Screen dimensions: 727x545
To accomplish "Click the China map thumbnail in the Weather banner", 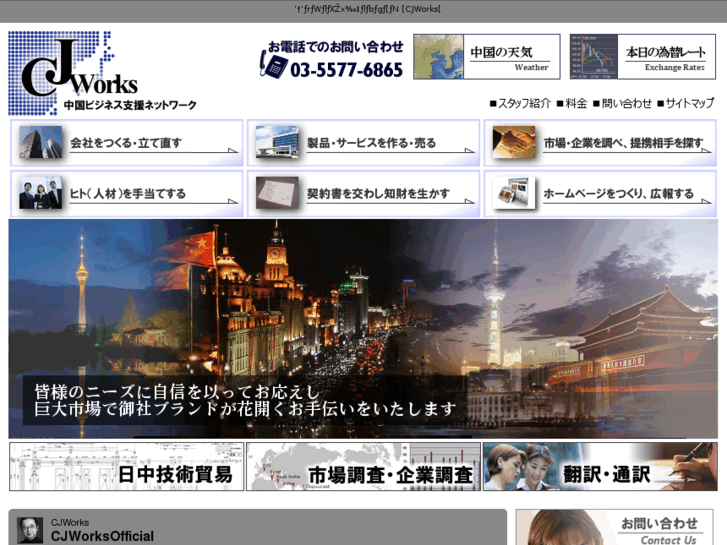I will pyautogui.click(x=439, y=57).
